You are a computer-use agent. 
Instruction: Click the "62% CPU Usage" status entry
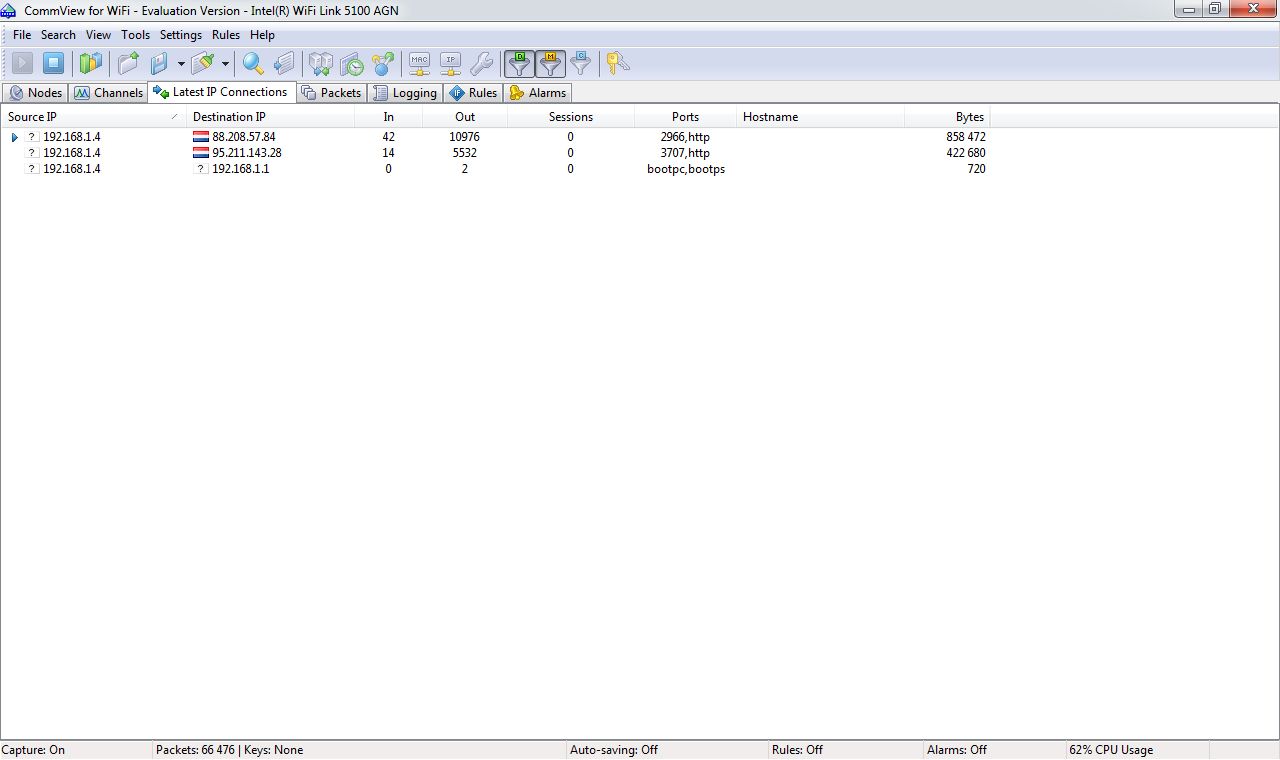1111,750
